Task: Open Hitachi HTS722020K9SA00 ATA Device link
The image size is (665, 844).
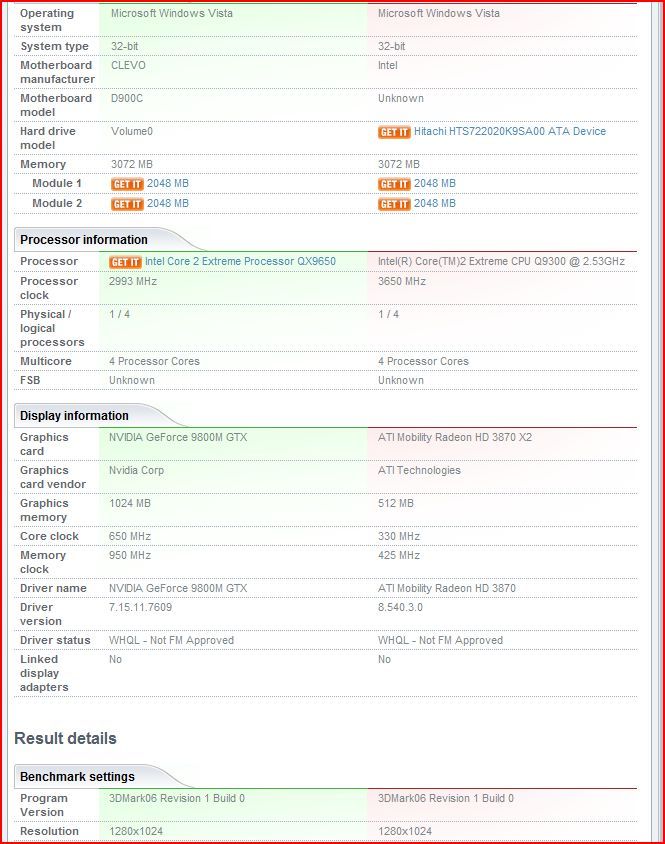Action: 509,131
